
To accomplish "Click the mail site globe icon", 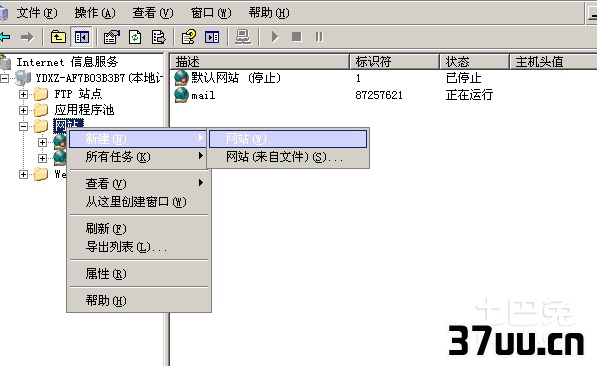I will [181, 95].
